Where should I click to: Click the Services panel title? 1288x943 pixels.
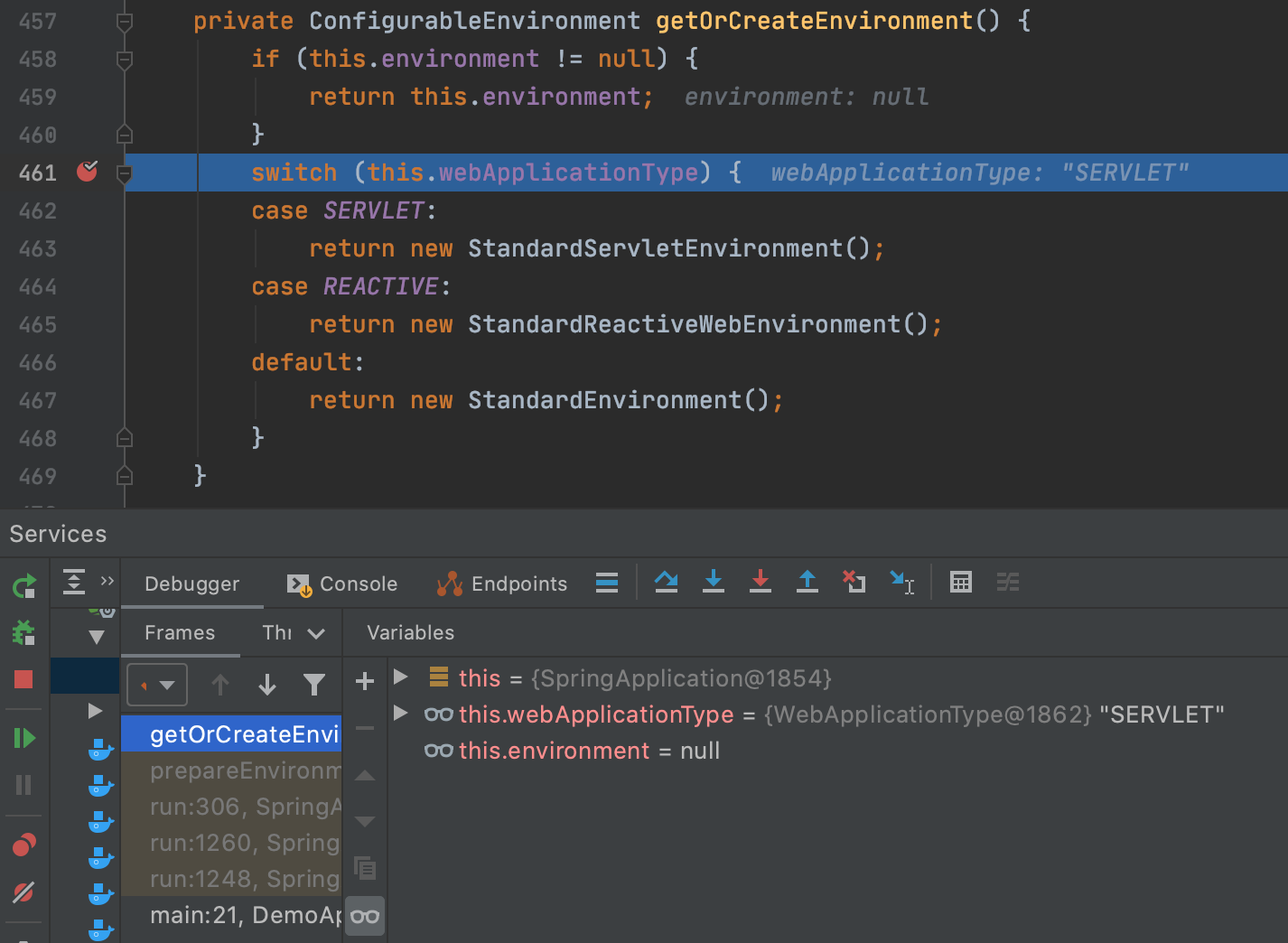tap(58, 534)
